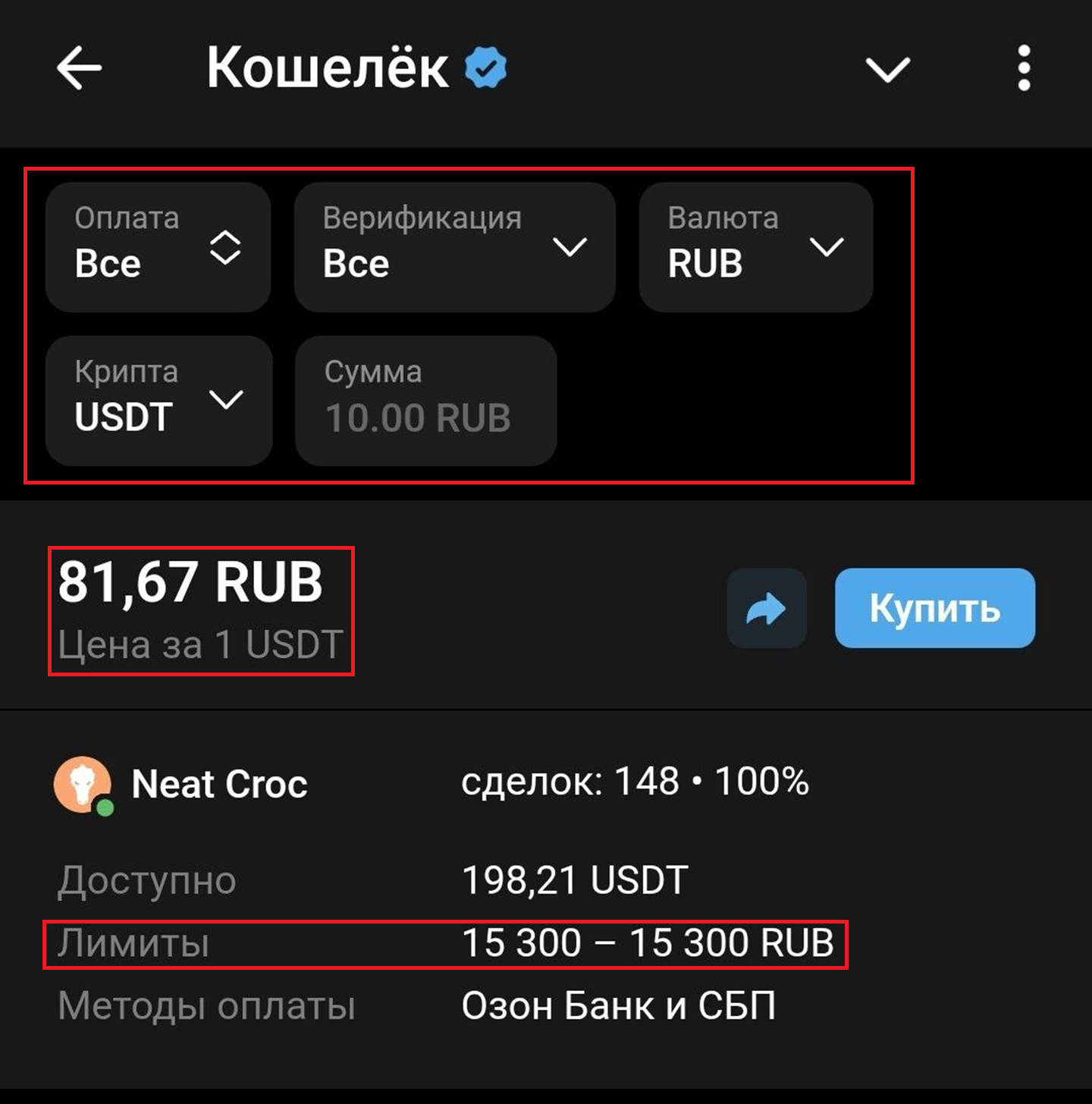Click the Кошелёк title header
Viewport: 1092px width, 1104px height.
tap(328, 67)
